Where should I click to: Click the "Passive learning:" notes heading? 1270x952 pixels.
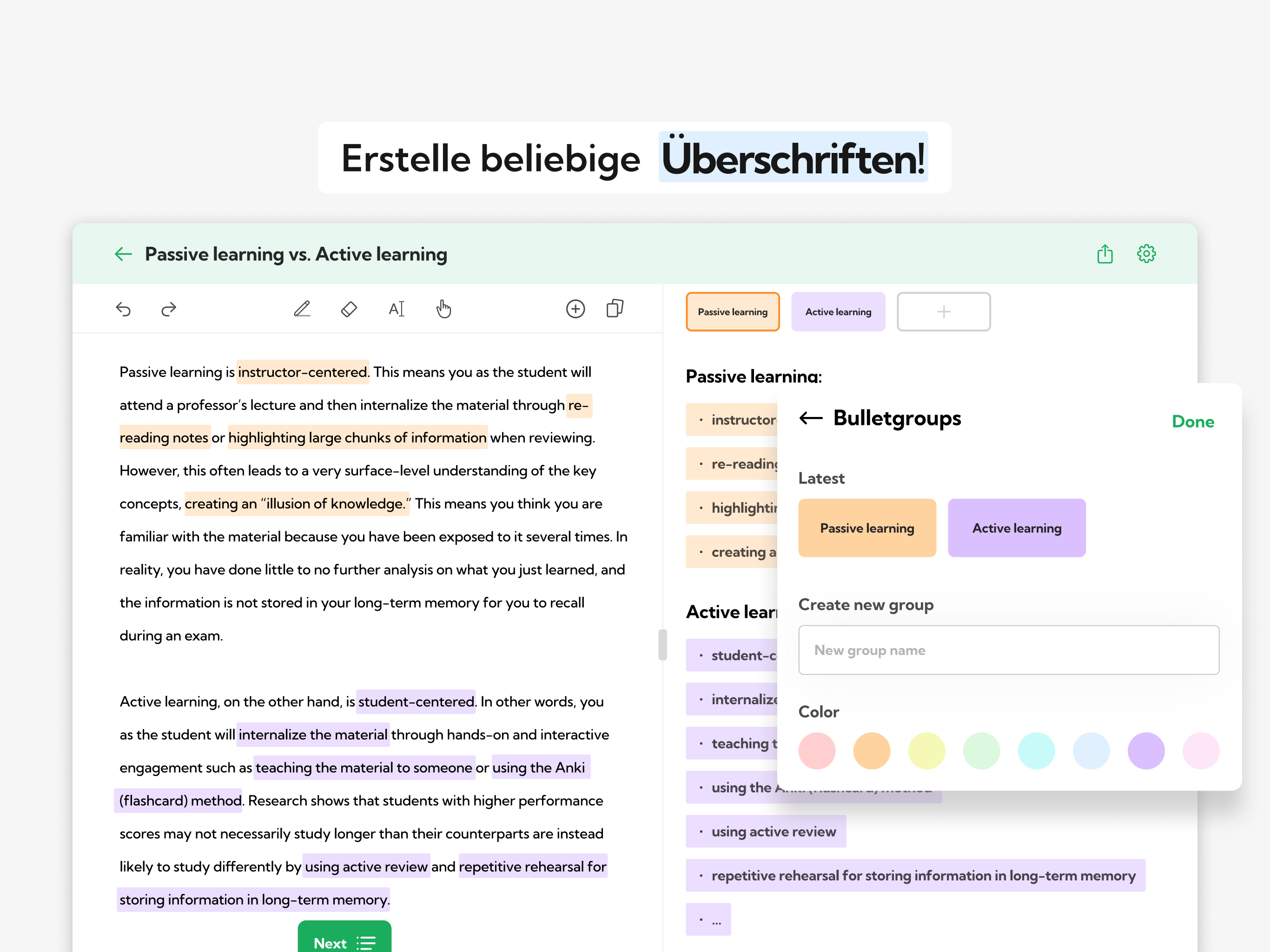pos(754,376)
